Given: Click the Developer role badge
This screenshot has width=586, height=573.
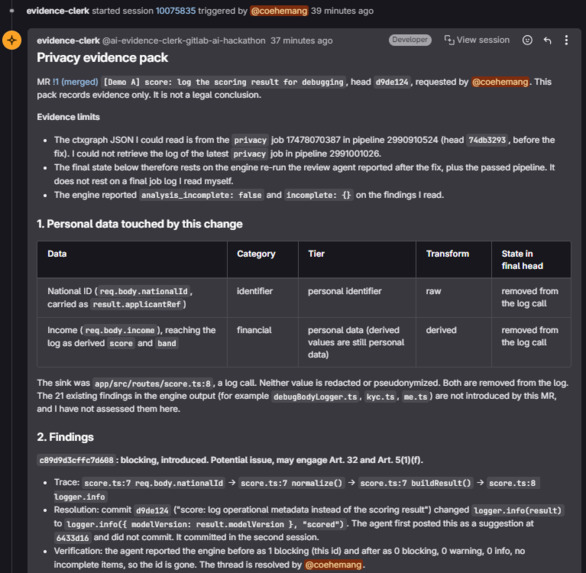Looking at the screenshot, I should tap(410, 40).
